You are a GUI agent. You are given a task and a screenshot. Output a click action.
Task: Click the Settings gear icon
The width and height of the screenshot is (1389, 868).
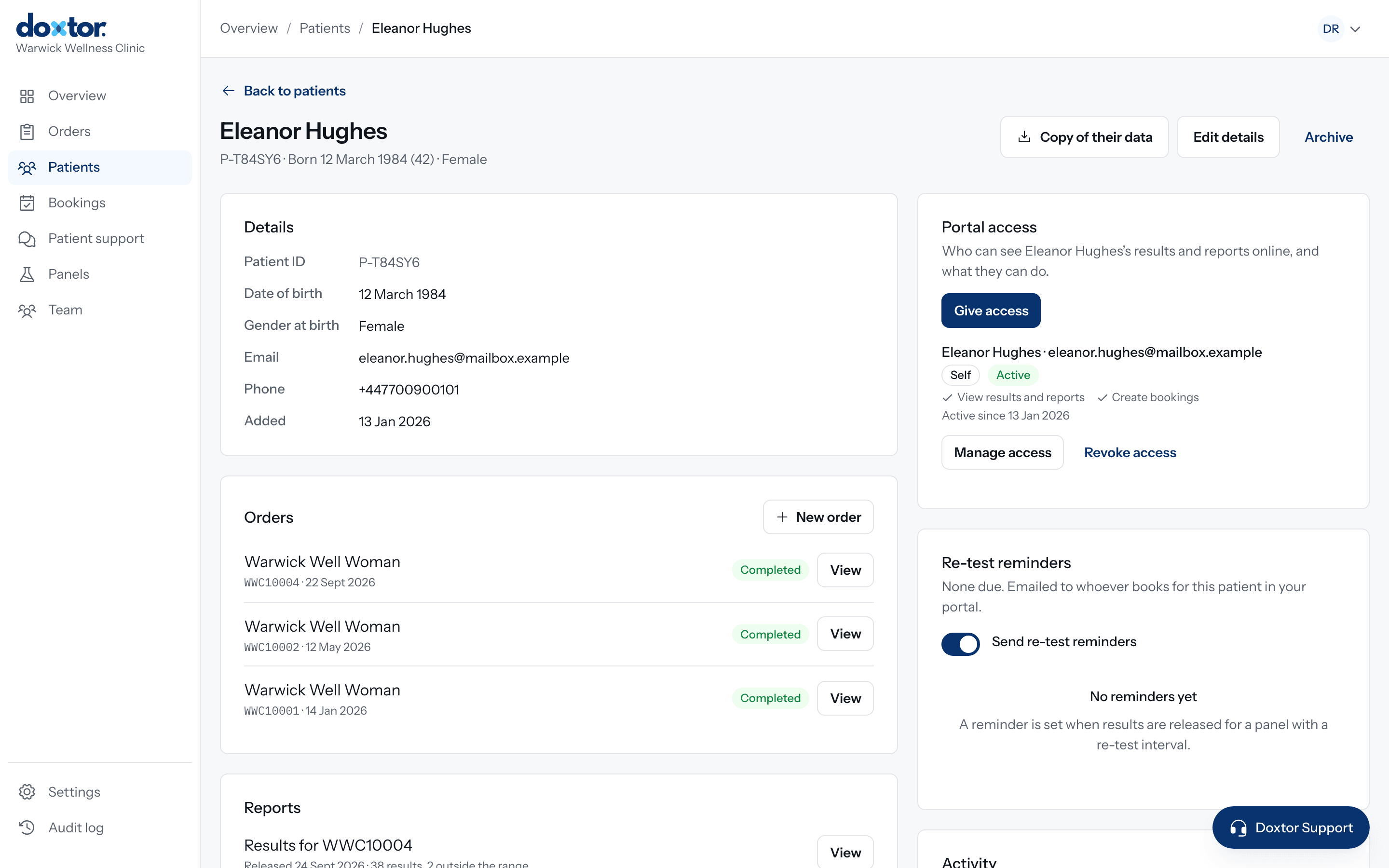click(27, 792)
